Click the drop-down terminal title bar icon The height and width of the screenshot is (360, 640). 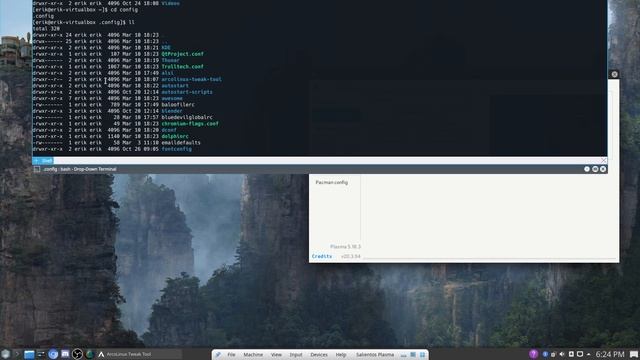click(x=37, y=169)
